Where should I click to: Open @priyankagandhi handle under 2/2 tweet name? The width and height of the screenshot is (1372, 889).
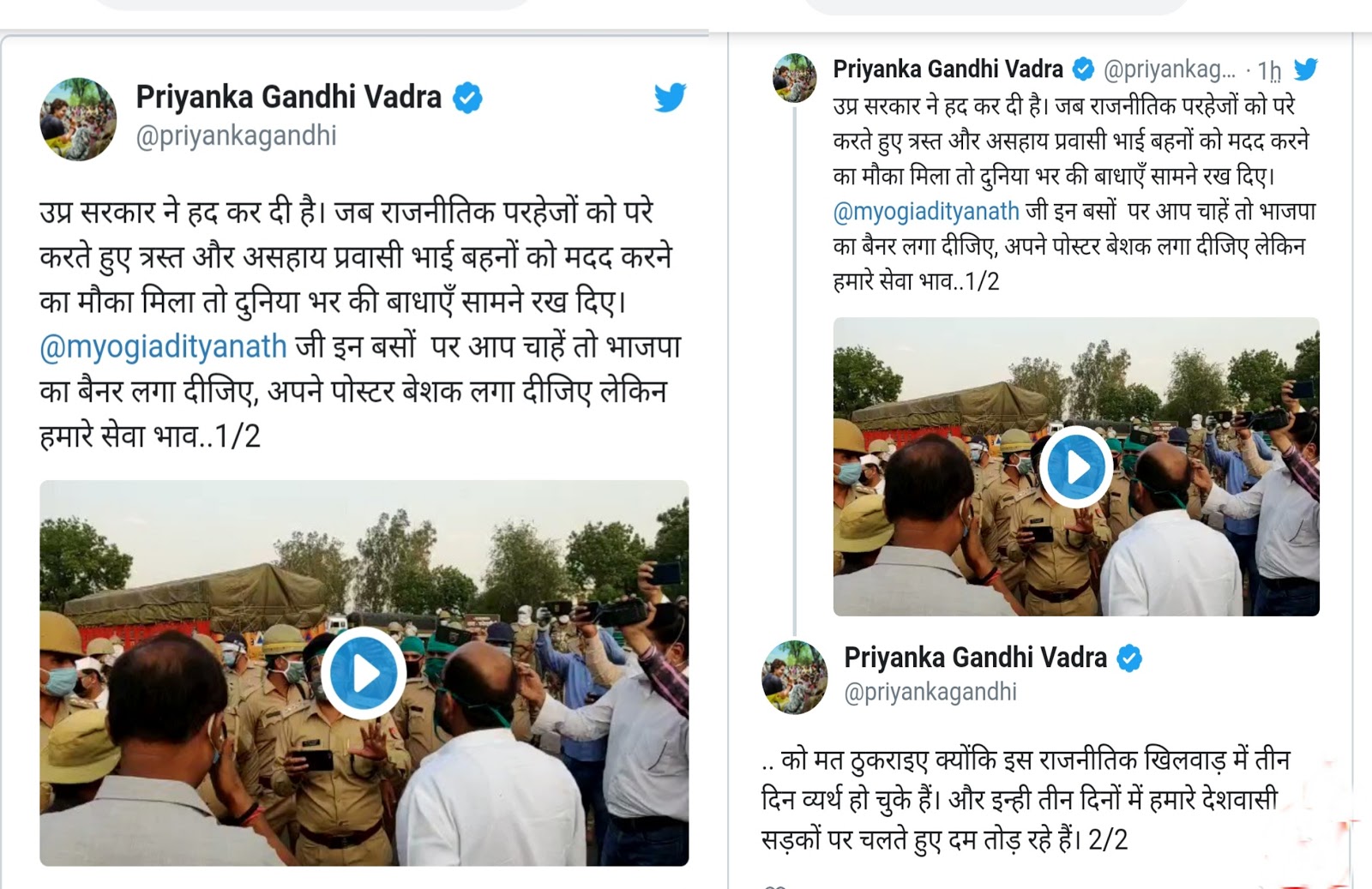930,692
